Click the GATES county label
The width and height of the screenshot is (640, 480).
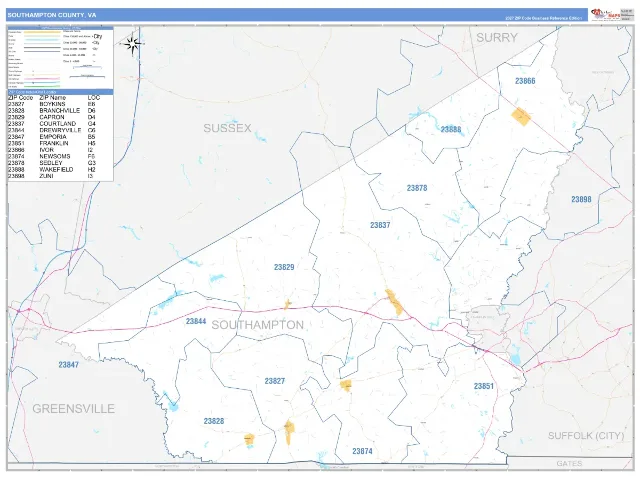(x=569, y=463)
